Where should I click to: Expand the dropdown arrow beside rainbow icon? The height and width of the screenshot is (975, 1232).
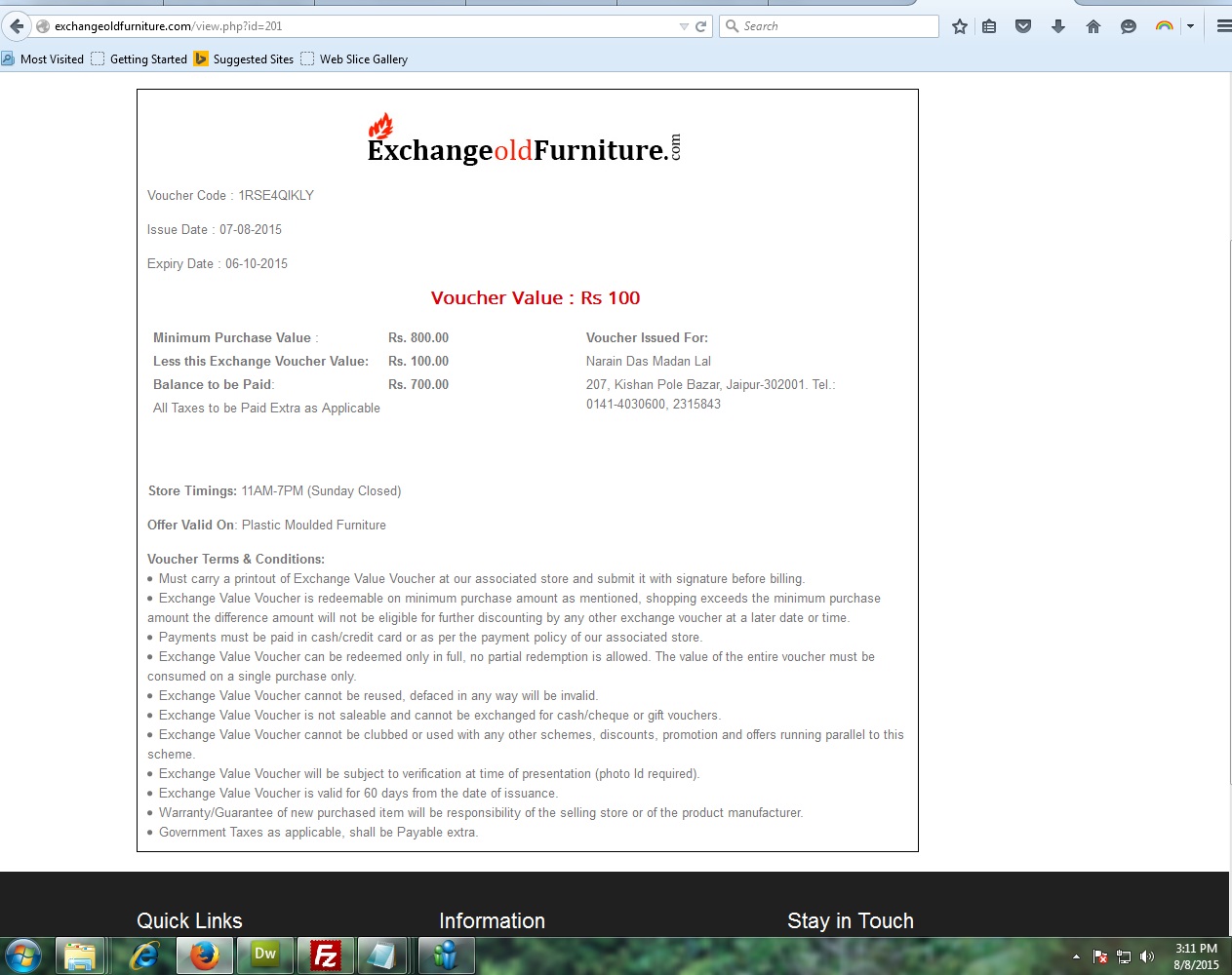[1190, 26]
